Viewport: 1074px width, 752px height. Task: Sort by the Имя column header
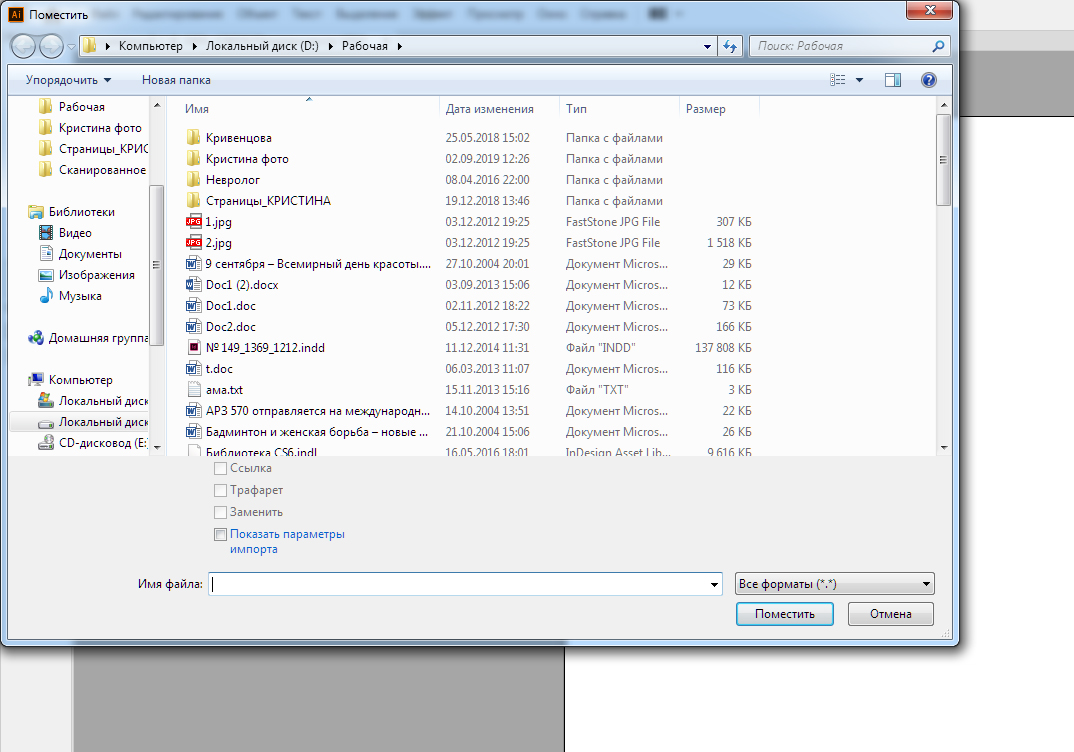pos(197,109)
